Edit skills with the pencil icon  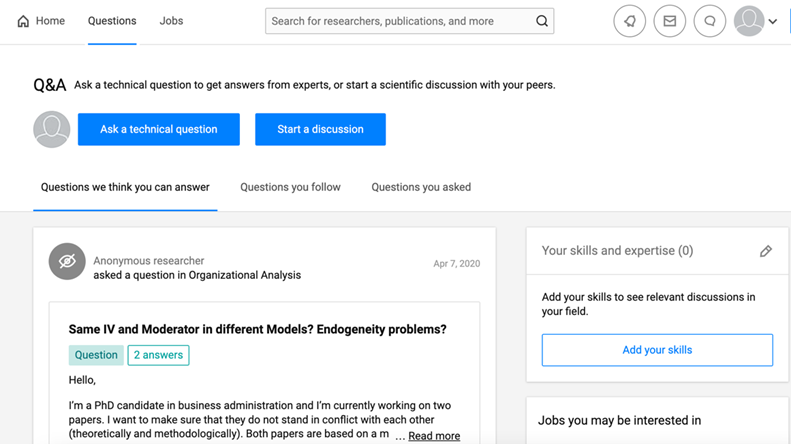[766, 251]
